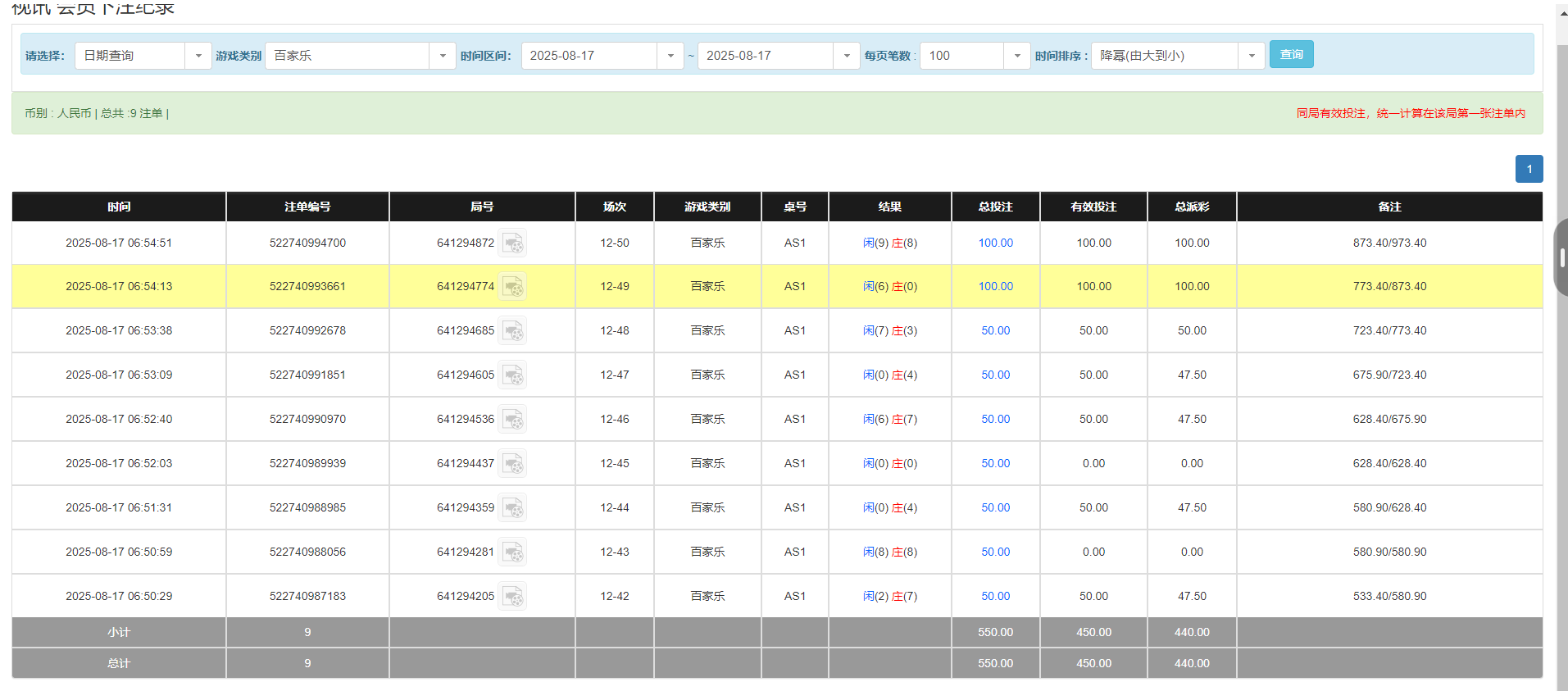Click replay icon beside round 641294359
The height and width of the screenshot is (691, 1568).
[x=513, y=508]
